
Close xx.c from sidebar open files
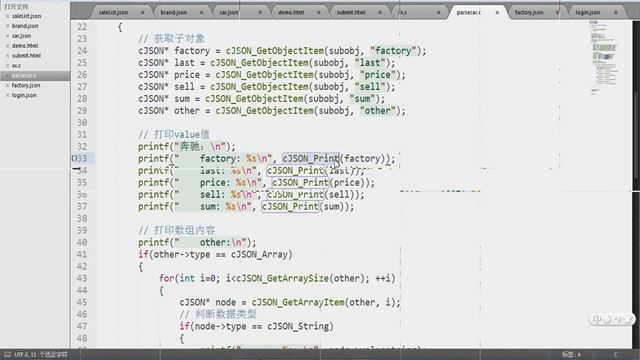click(x=7, y=65)
